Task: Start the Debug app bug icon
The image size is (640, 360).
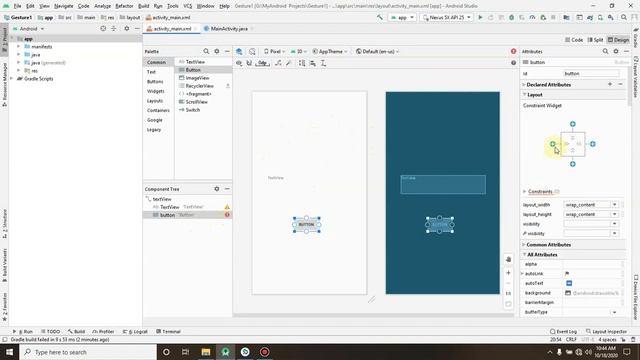Action: [x=511, y=18]
